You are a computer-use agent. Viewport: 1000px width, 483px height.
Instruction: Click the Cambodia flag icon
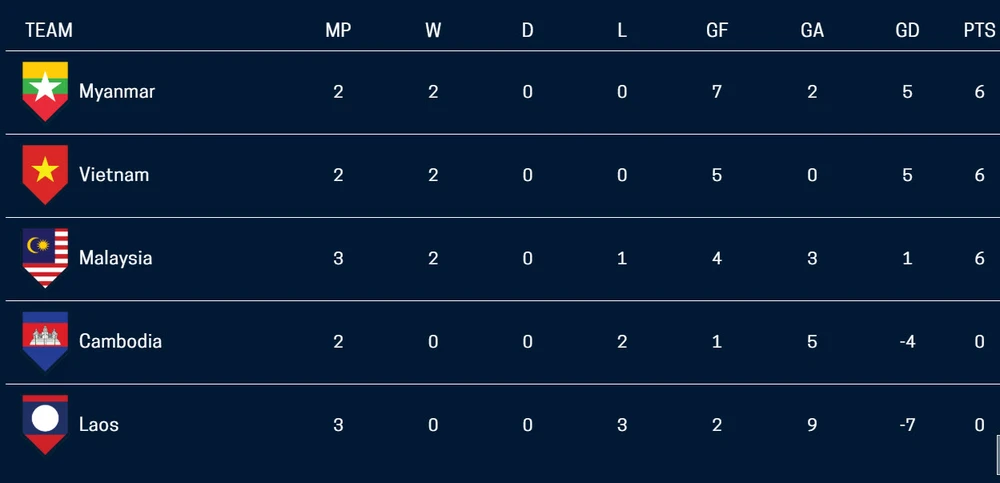coord(45,340)
